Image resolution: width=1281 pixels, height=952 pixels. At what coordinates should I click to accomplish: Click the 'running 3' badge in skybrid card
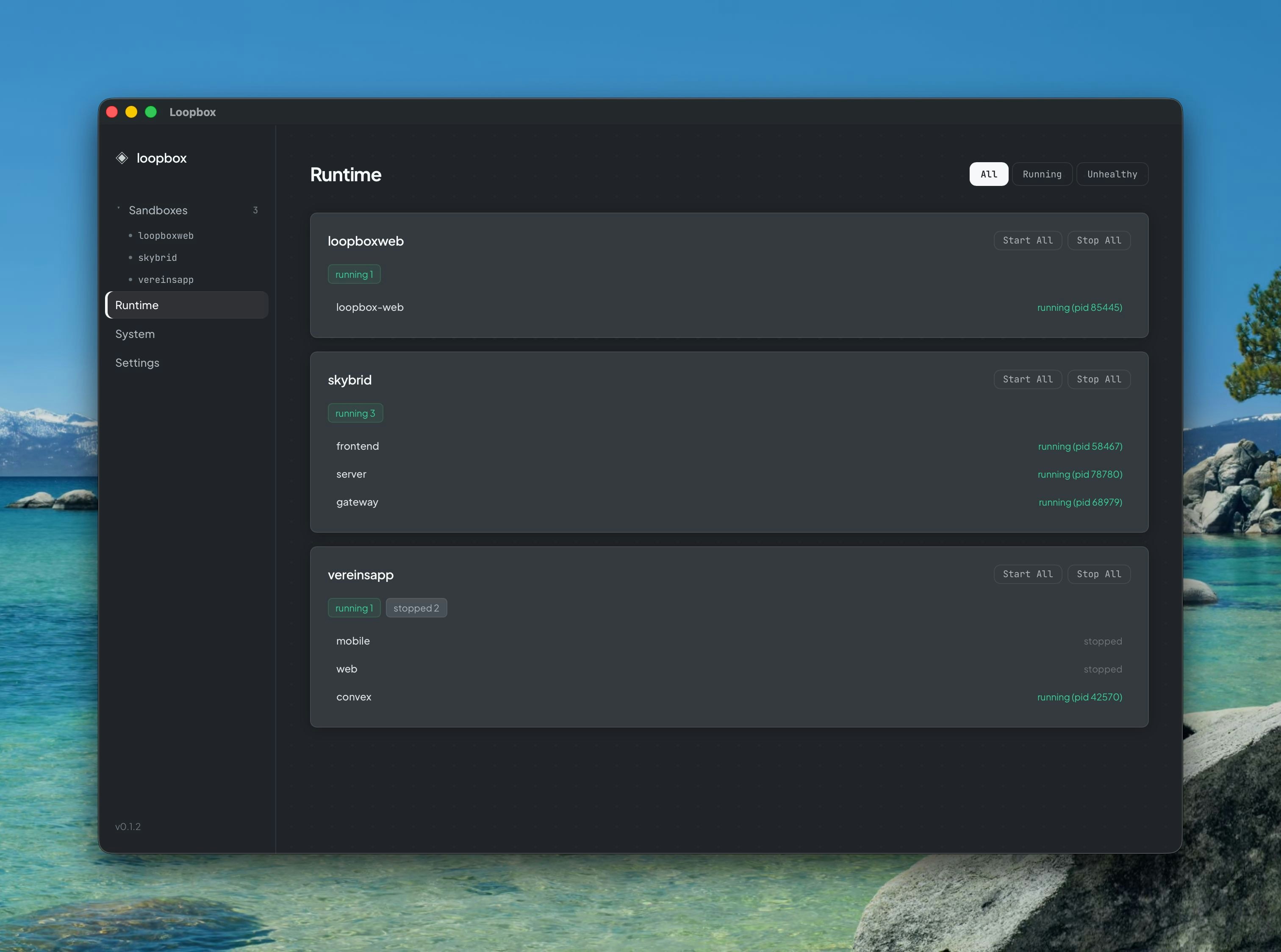[x=355, y=412]
